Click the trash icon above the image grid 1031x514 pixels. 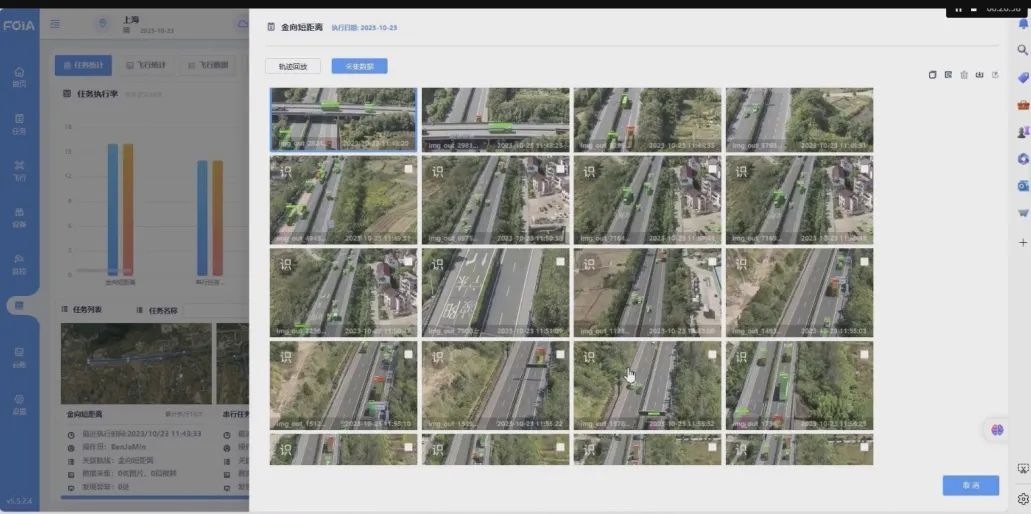(964, 75)
